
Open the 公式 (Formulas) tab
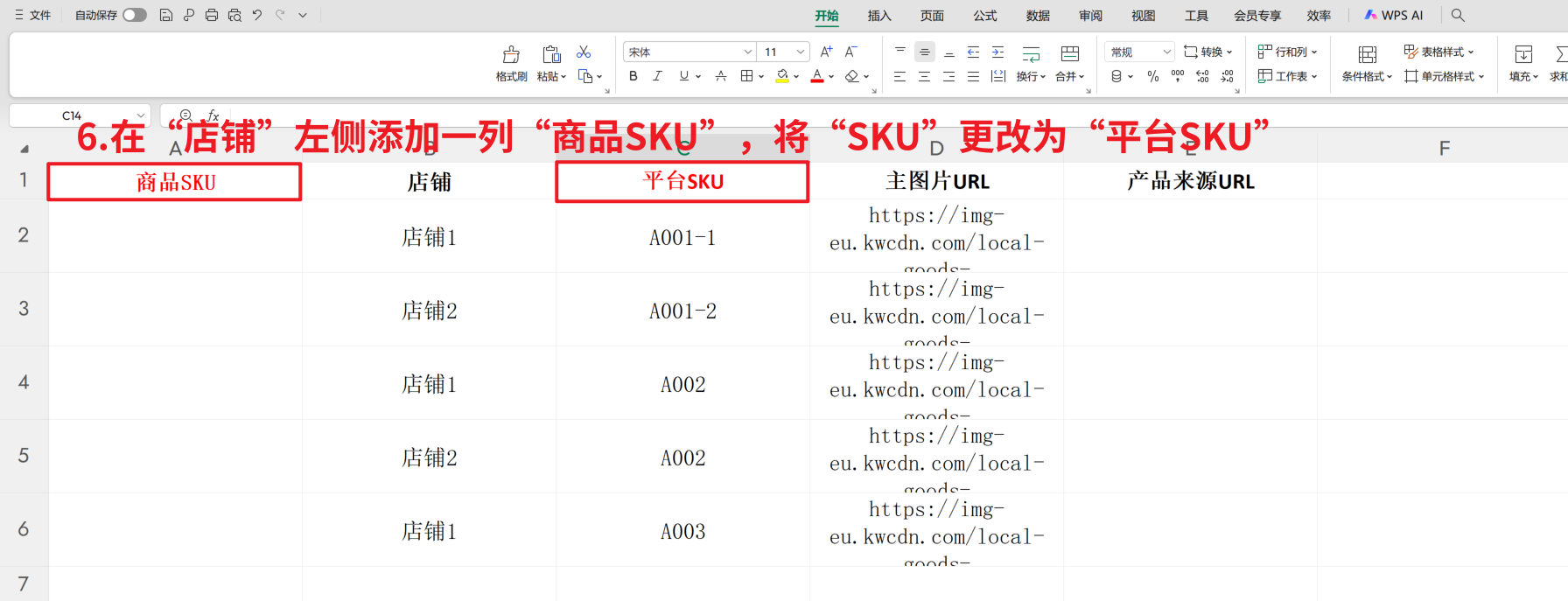[x=985, y=16]
